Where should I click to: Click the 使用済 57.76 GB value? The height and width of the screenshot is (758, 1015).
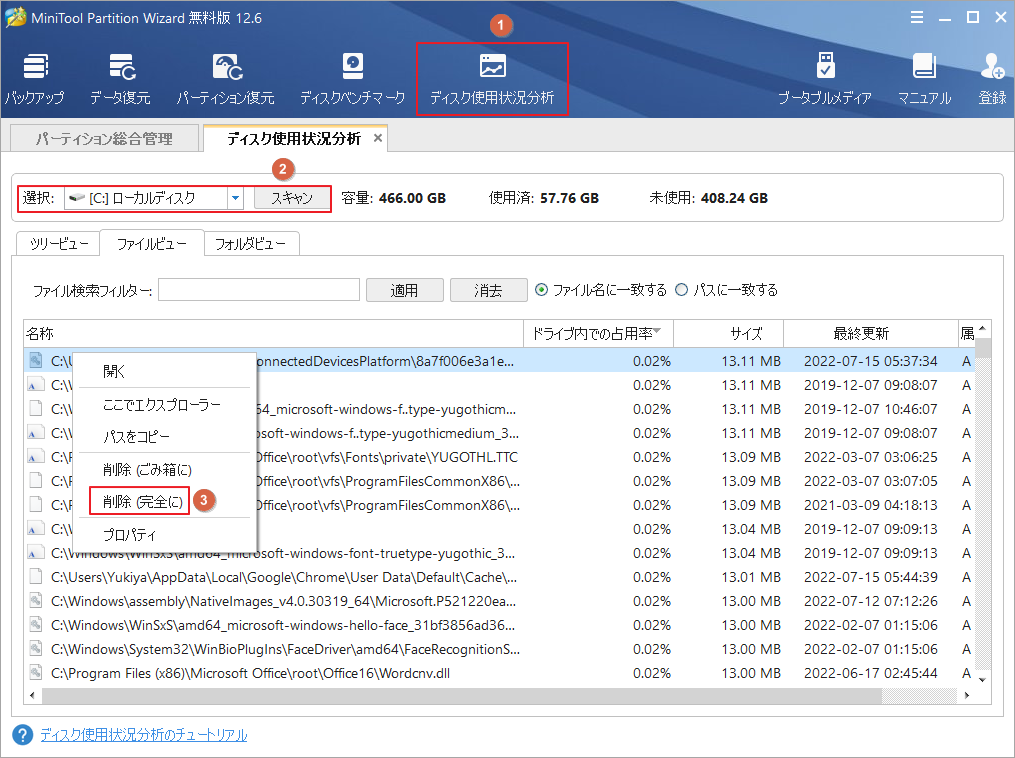click(570, 198)
